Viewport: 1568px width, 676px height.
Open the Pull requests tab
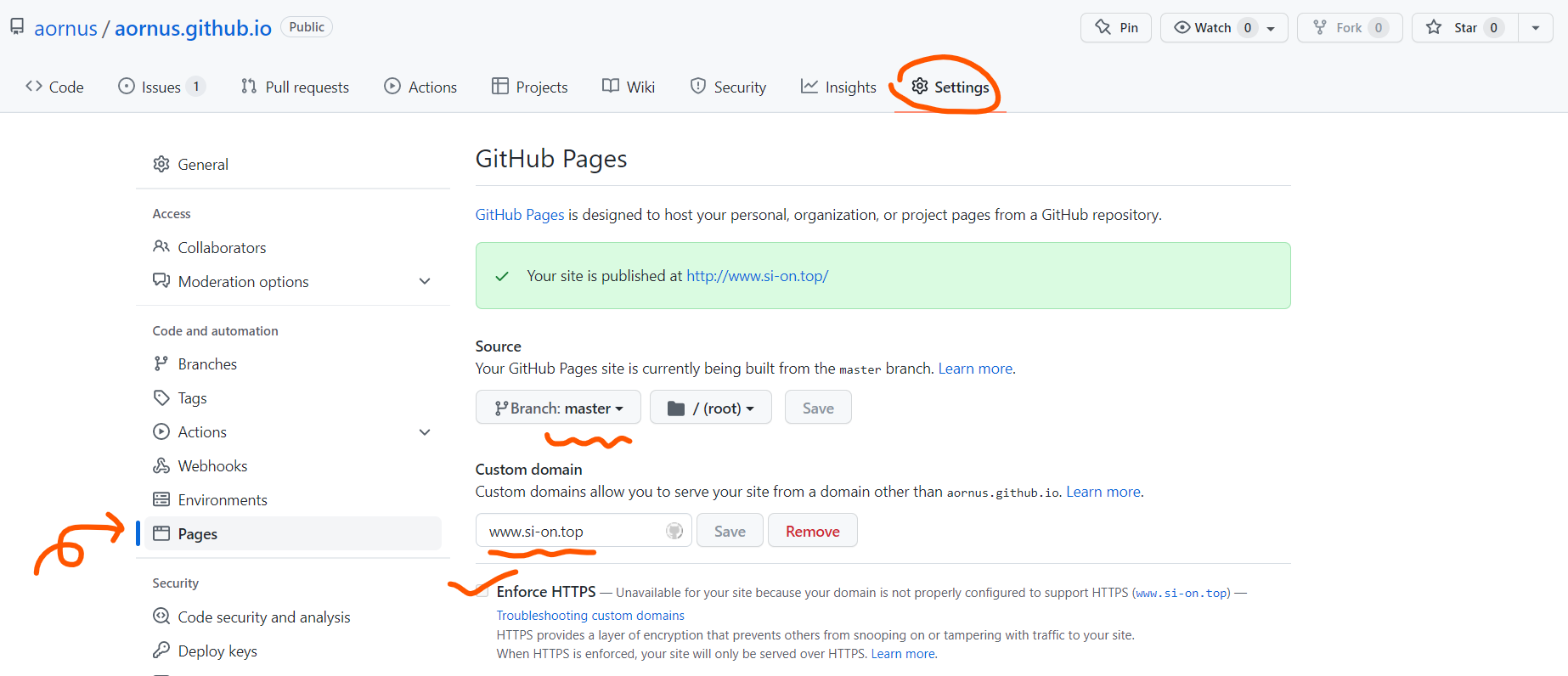coord(295,87)
